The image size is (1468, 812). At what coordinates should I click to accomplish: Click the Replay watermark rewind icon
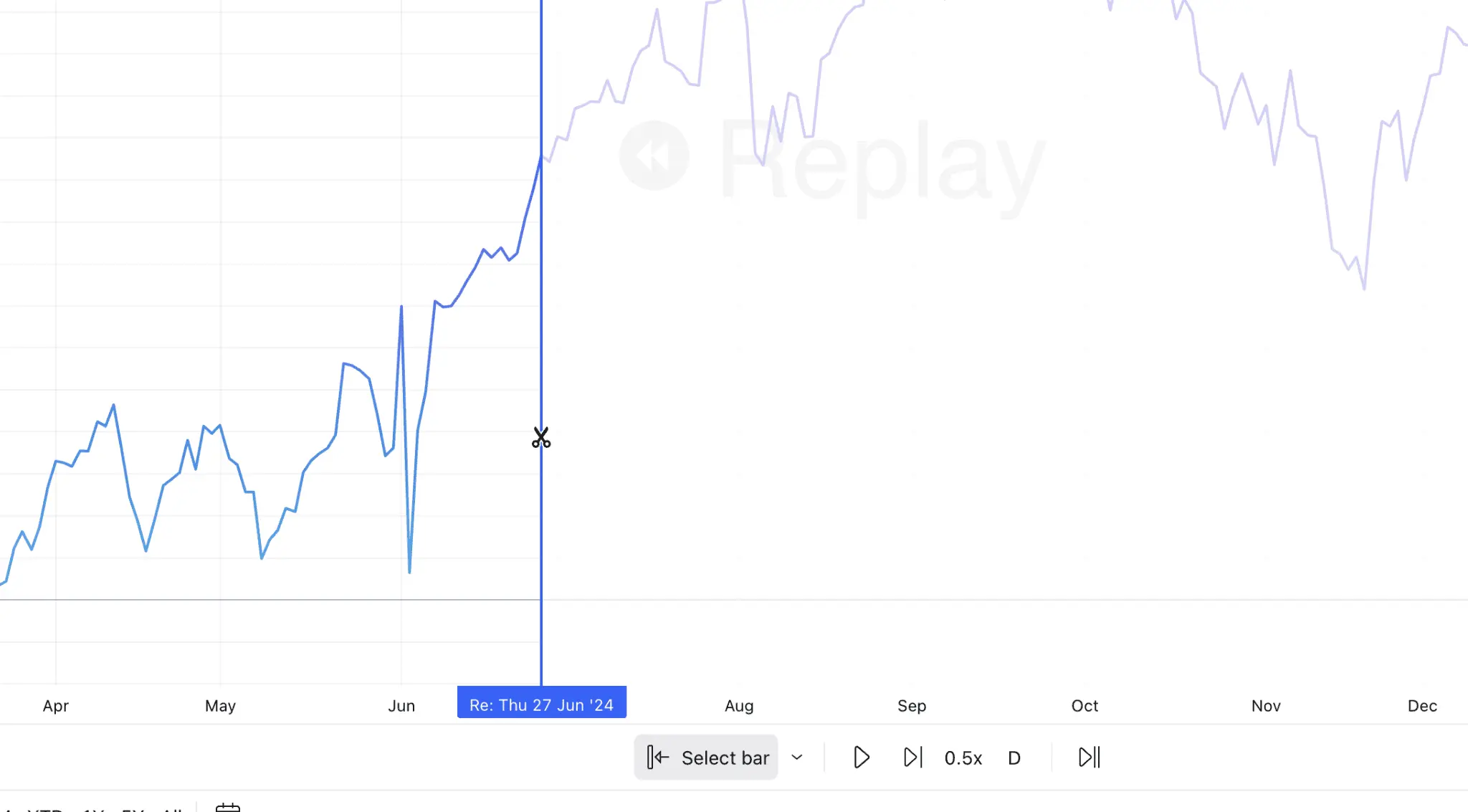click(x=654, y=156)
